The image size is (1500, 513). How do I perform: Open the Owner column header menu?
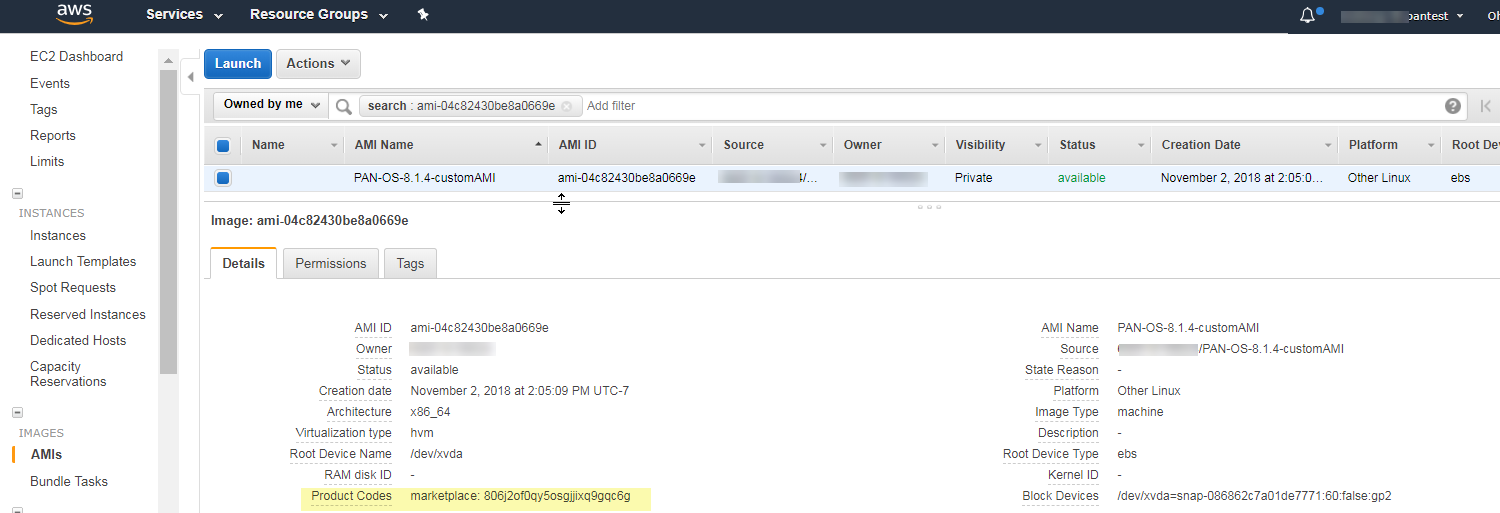[936, 146]
